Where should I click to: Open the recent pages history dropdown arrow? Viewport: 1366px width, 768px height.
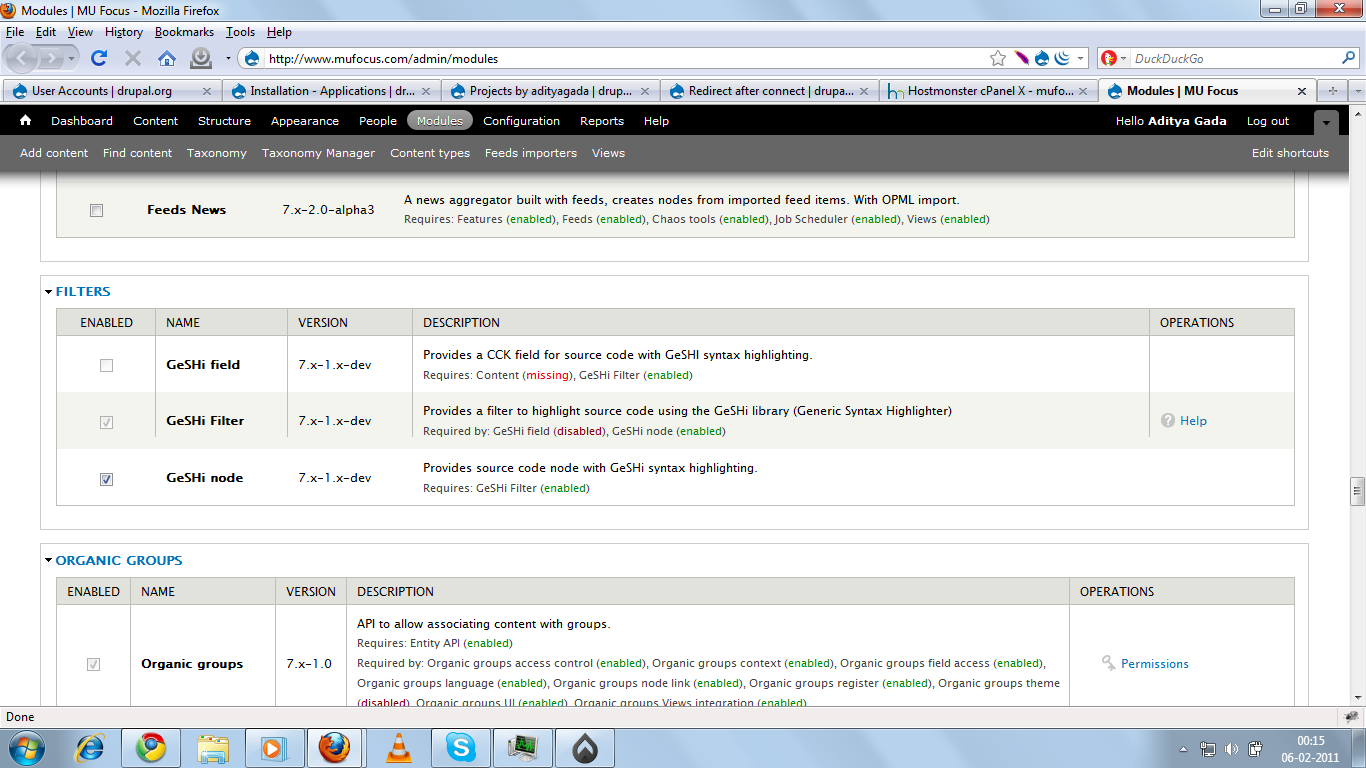point(71,58)
